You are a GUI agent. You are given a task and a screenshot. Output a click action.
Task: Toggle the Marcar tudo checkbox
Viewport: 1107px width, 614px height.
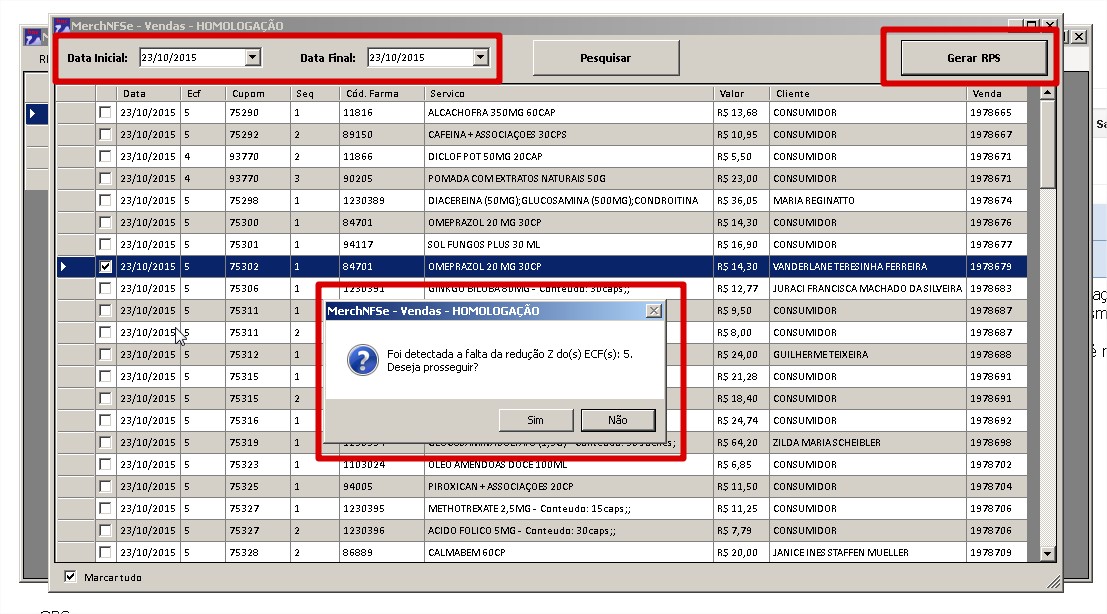pos(70,576)
